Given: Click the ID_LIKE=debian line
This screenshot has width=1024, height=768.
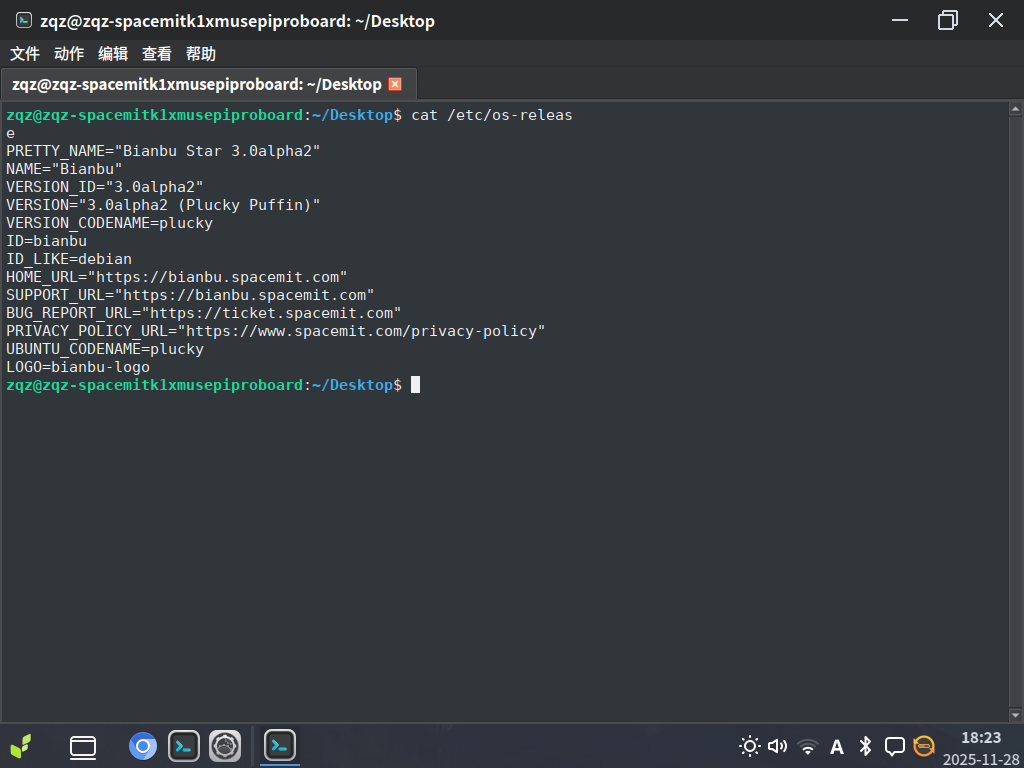Looking at the screenshot, I should [69, 259].
